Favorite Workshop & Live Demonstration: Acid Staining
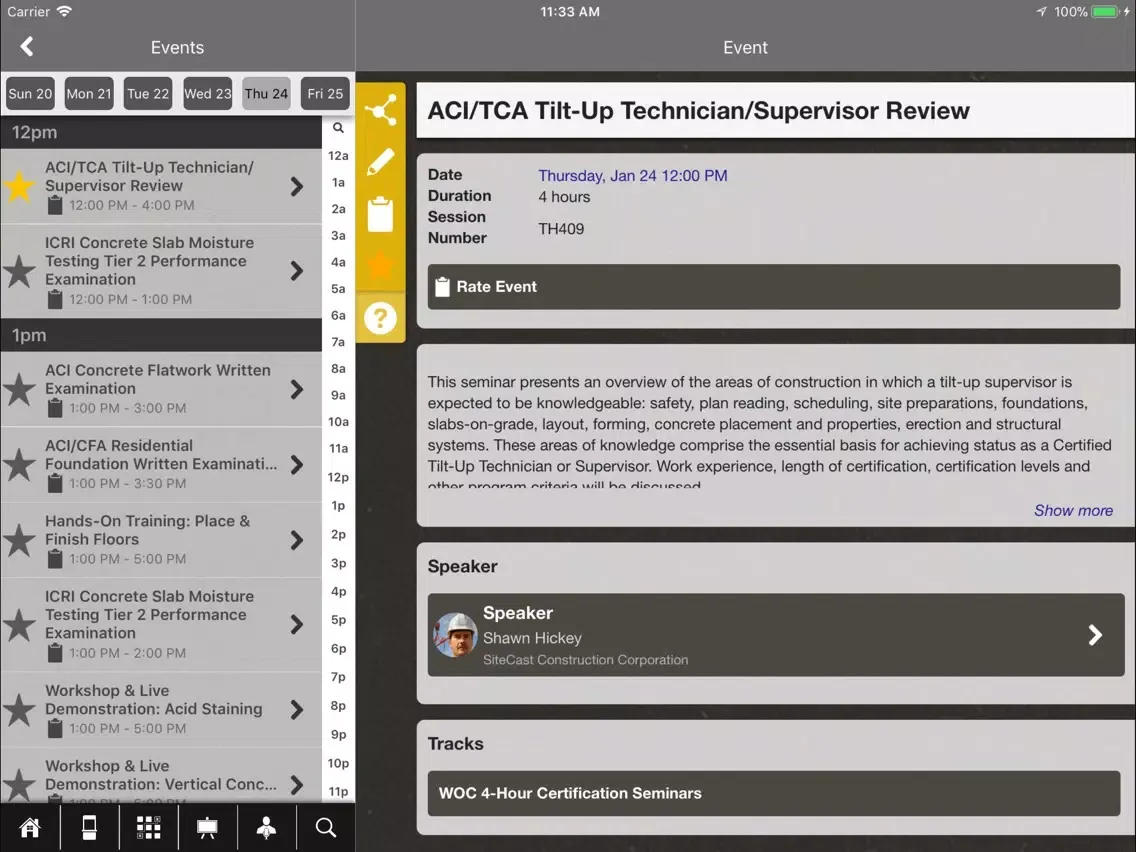This screenshot has width=1136, height=852. point(20,710)
